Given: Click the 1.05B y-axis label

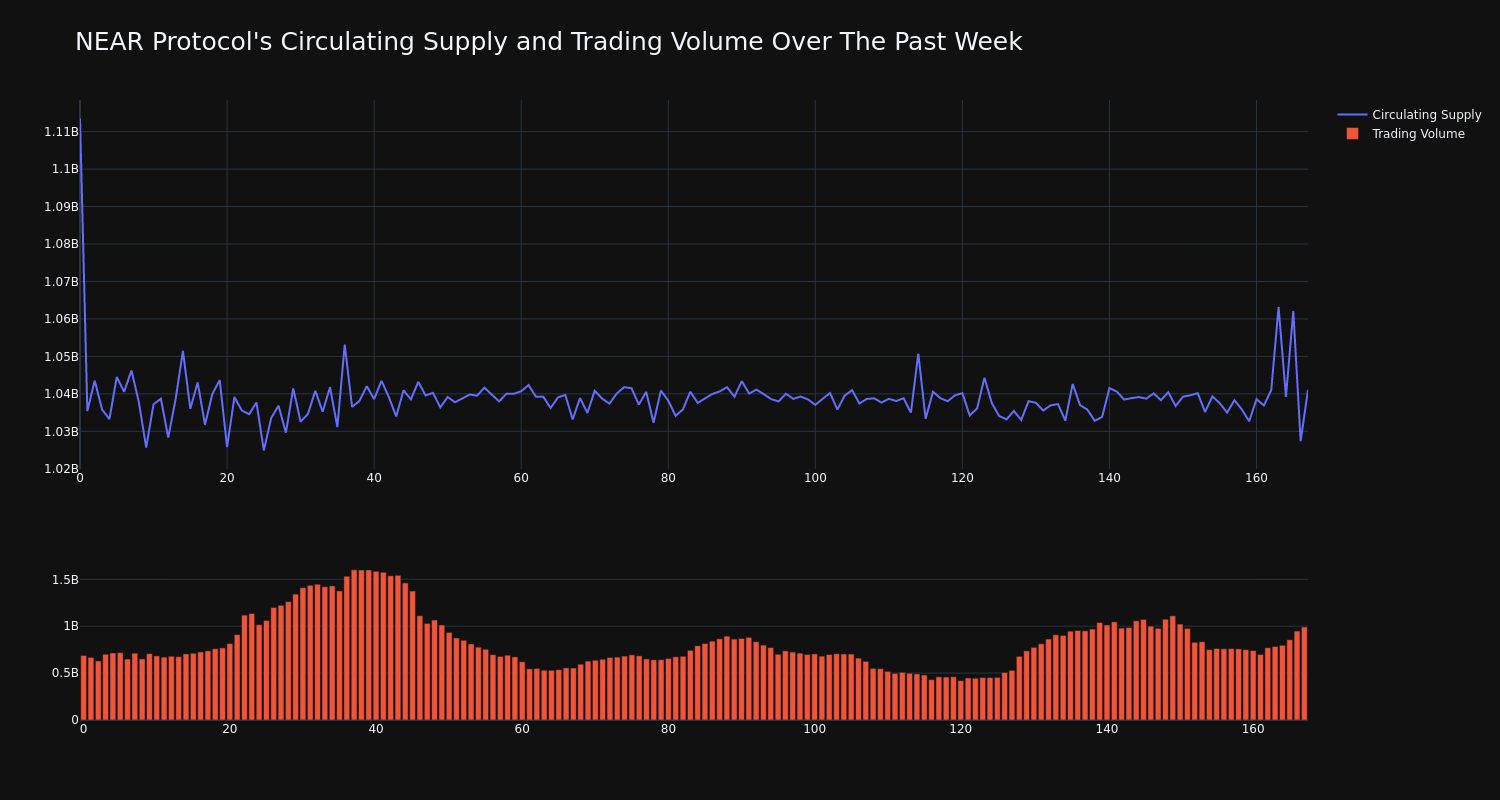Looking at the screenshot, I should point(61,357).
